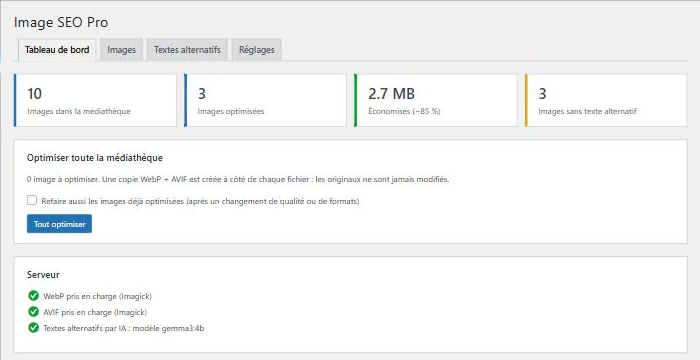
Task: Go to the Réglages tab
Action: [257, 50]
